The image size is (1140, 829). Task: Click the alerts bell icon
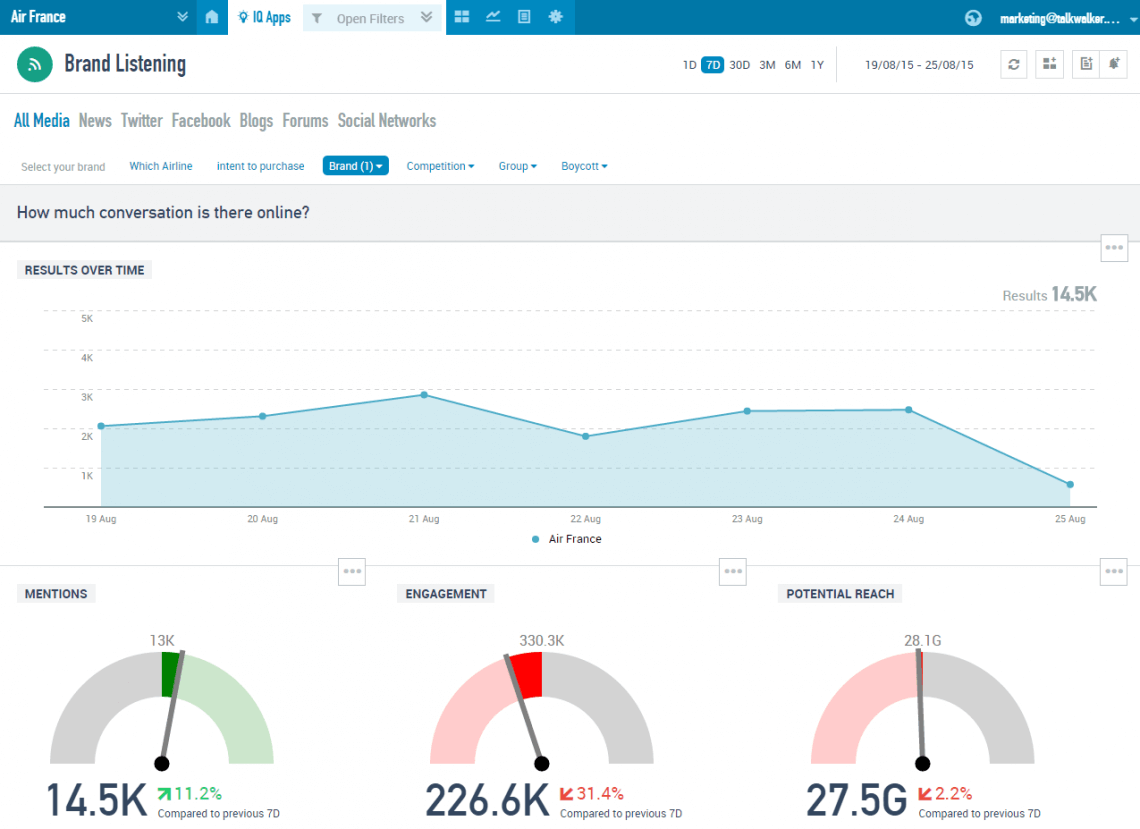pyautogui.click(x=1114, y=63)
